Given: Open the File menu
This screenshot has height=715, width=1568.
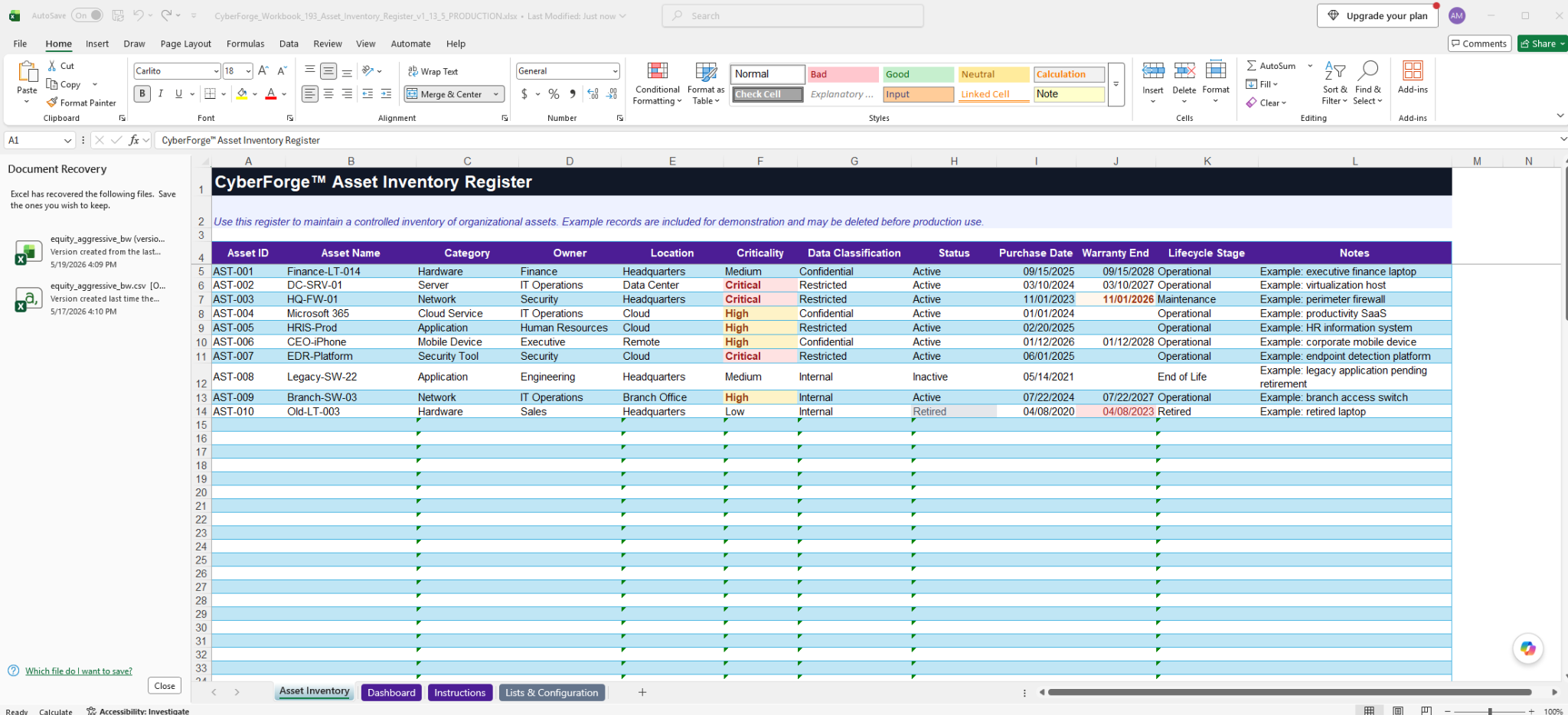Looking at the screenshot, I should click(x=20, y=44).
